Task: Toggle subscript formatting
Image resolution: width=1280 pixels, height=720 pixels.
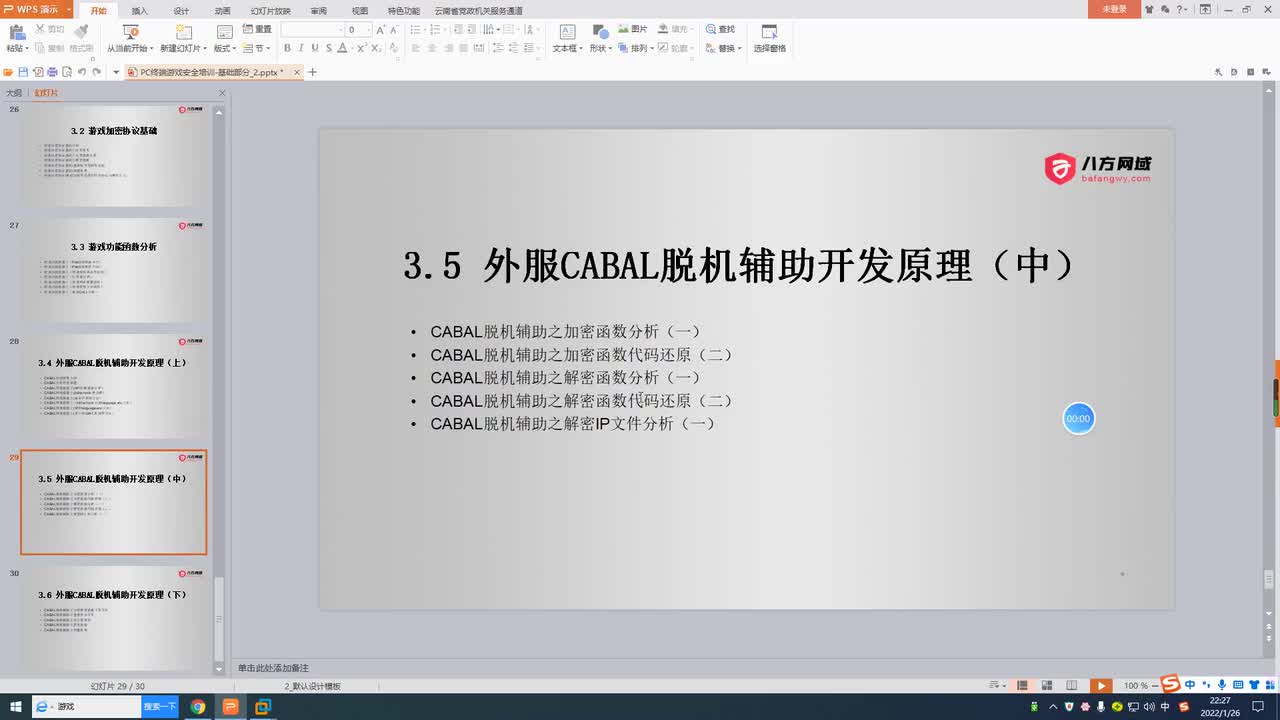Action: click(x=377, y=48)
